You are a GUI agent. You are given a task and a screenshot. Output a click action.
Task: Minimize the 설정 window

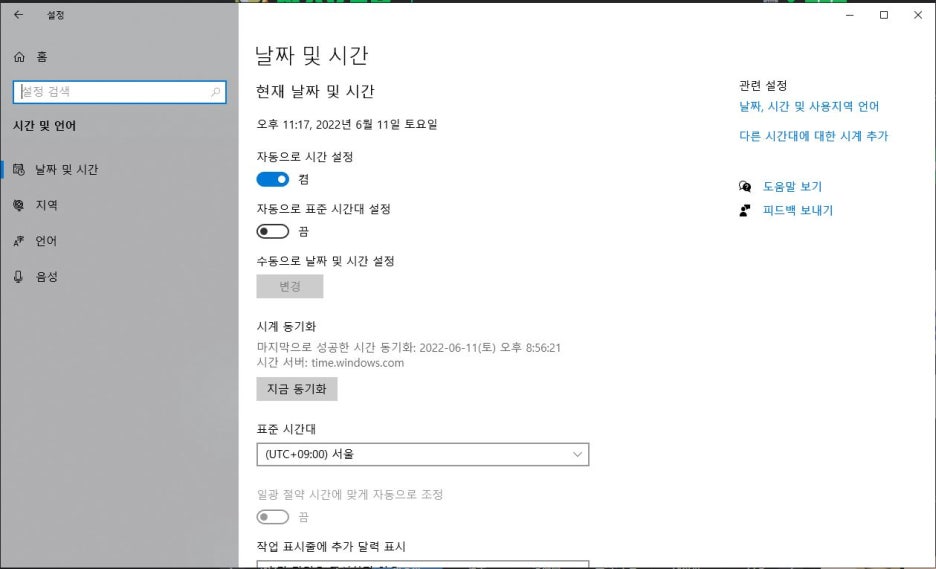pyautogui.click(x=849, y=15)
